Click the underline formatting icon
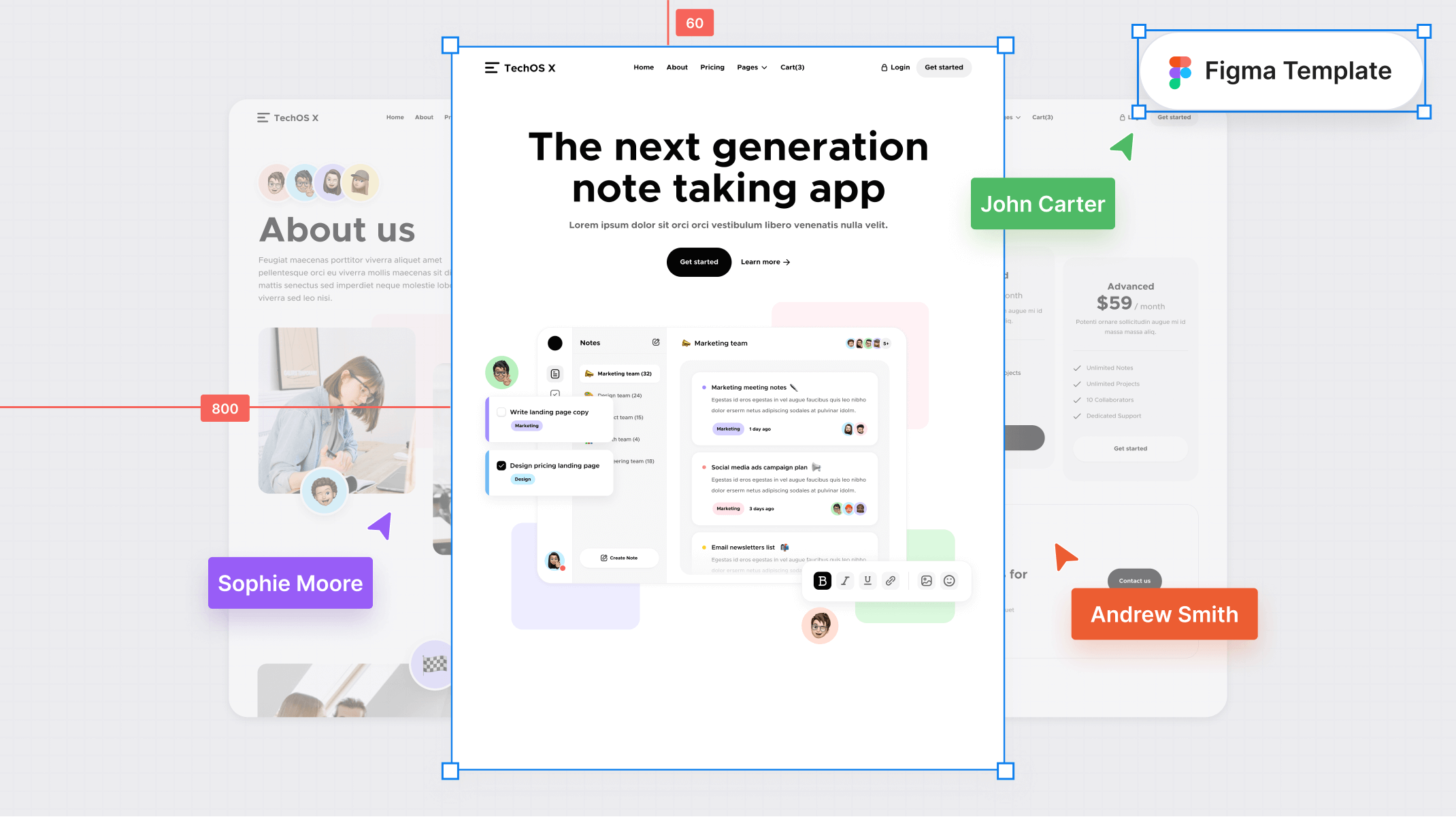The width and height of the screenshot is (1456, 817). click(x=867, y=581)
